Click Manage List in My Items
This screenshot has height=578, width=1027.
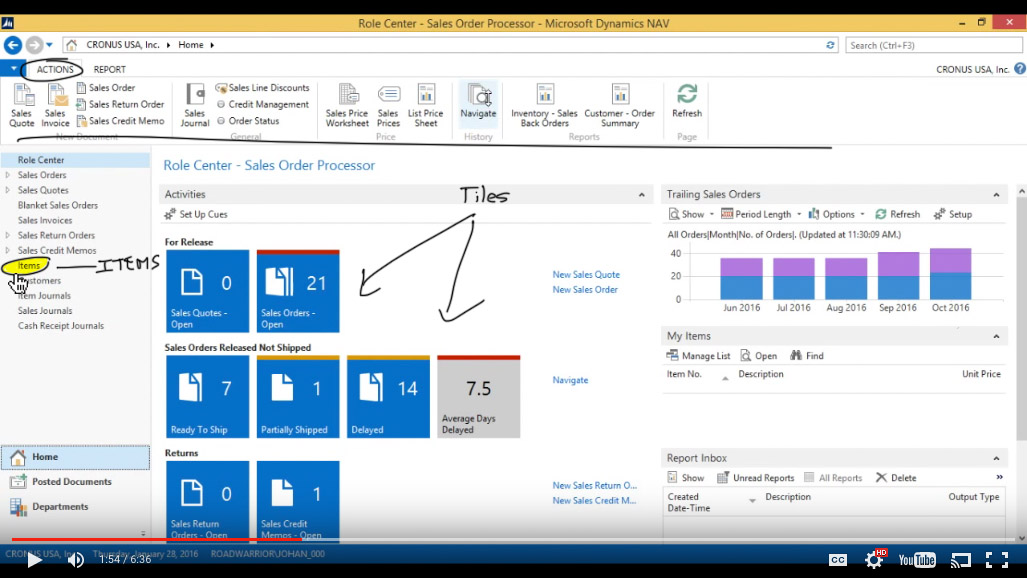[x=698, y=355]
